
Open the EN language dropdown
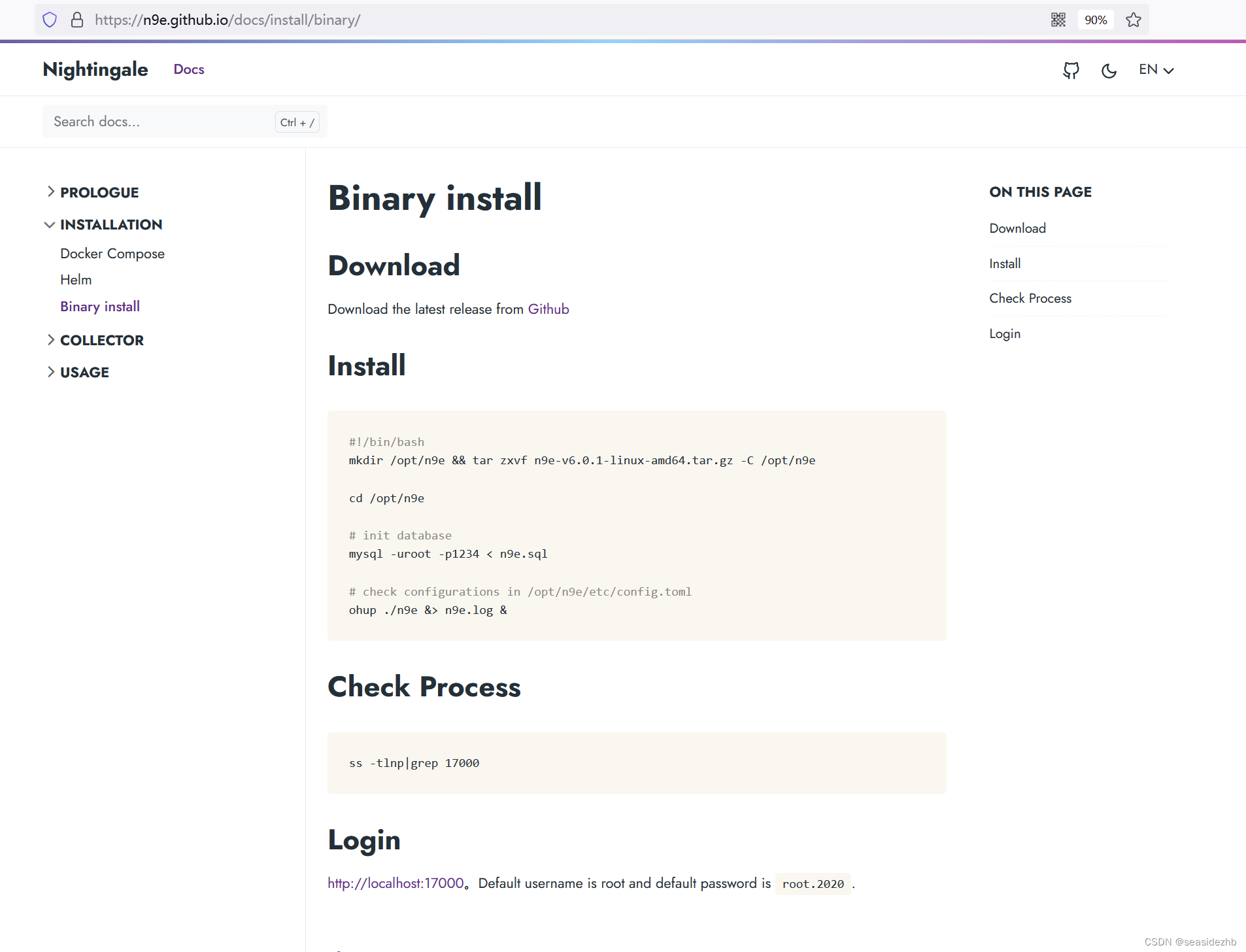pos(1156,69)
